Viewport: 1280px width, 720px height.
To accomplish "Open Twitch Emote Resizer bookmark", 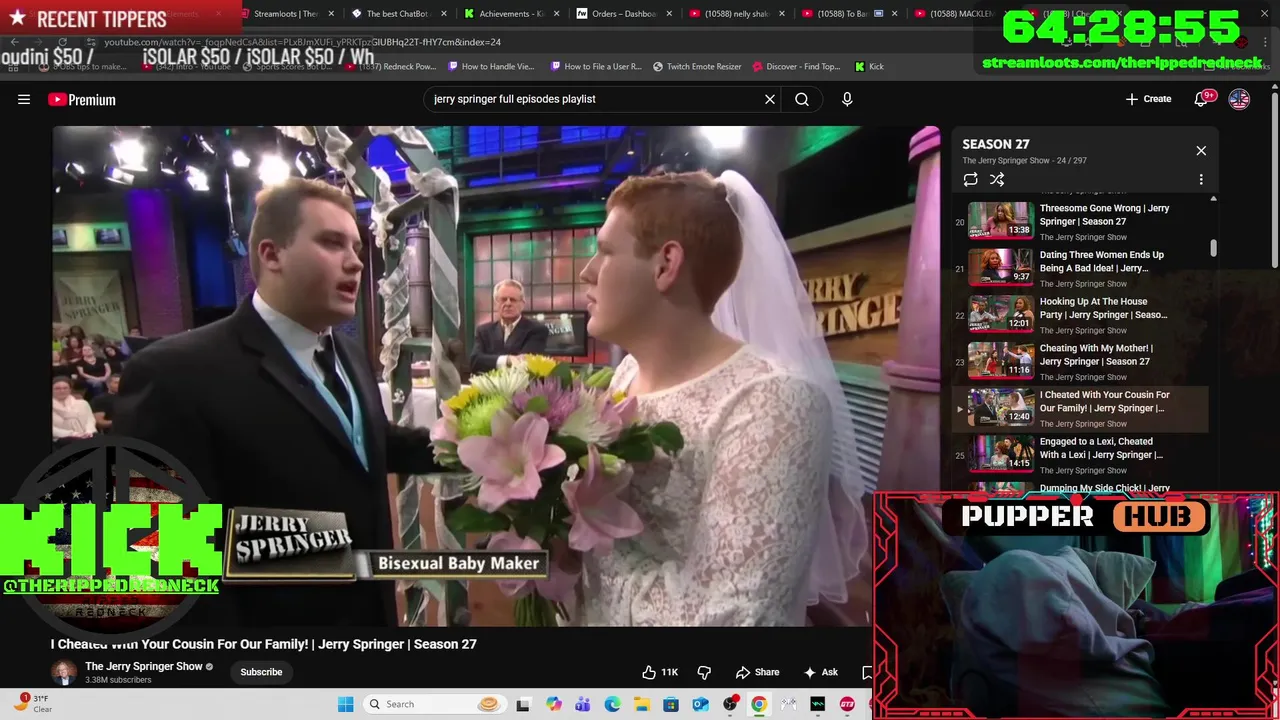I will pos(697,66).
